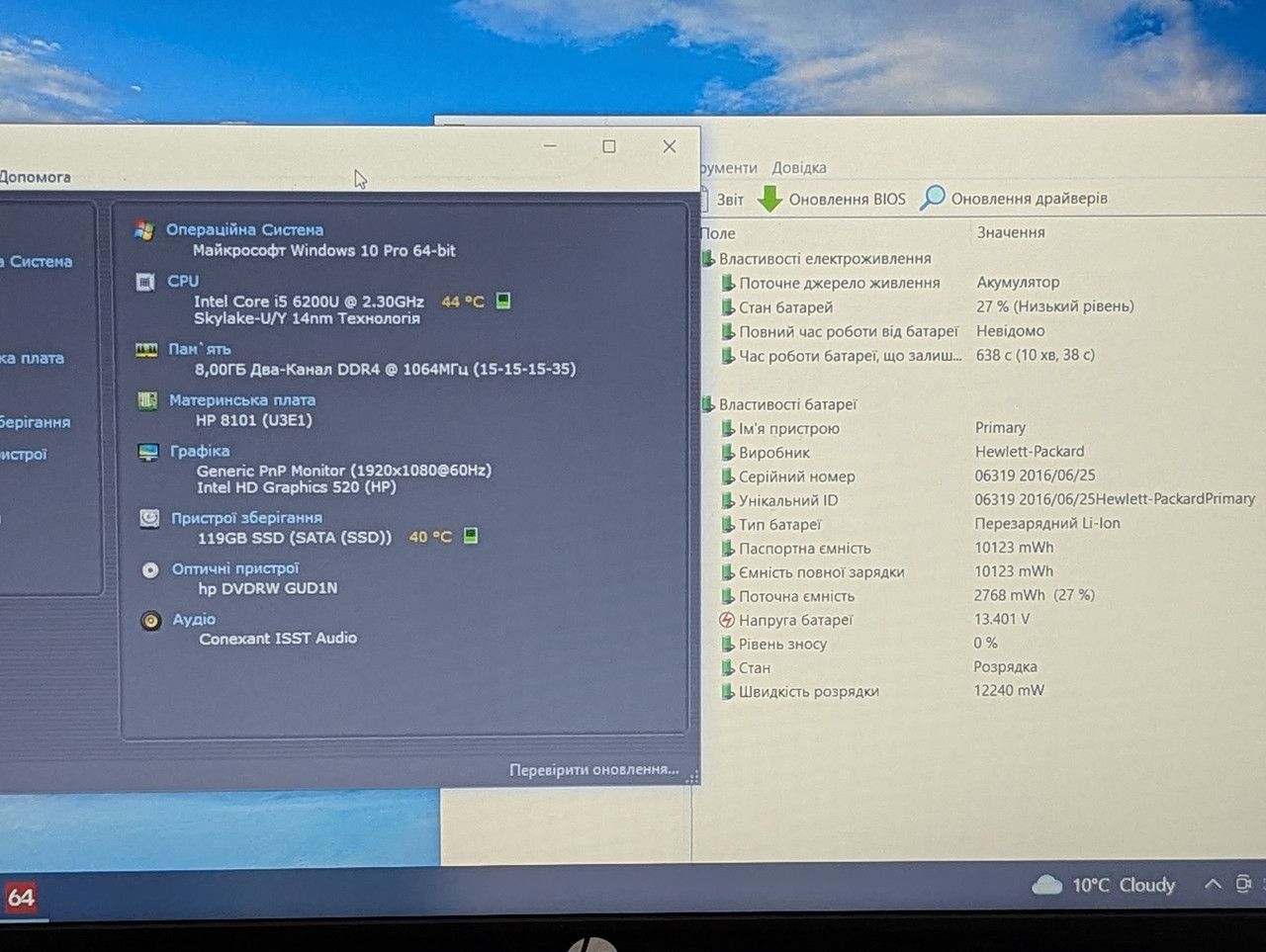The width and height of the screenshot is (1266, 952).
Task: Click the green indicator beside 40 °C
Action: pyautogui.click(x=471, y=536)
